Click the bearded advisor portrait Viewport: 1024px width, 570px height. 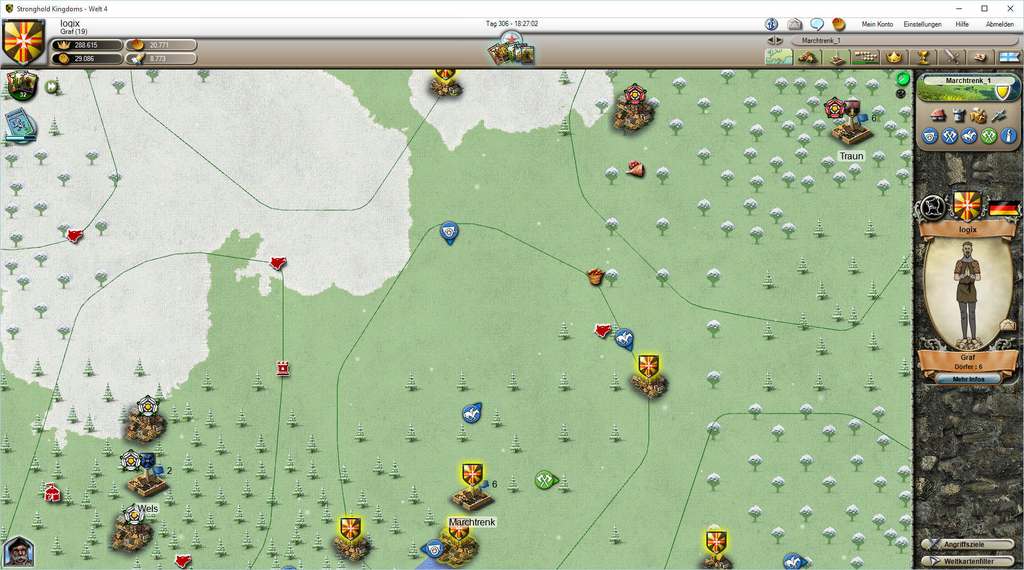(18, 552)
